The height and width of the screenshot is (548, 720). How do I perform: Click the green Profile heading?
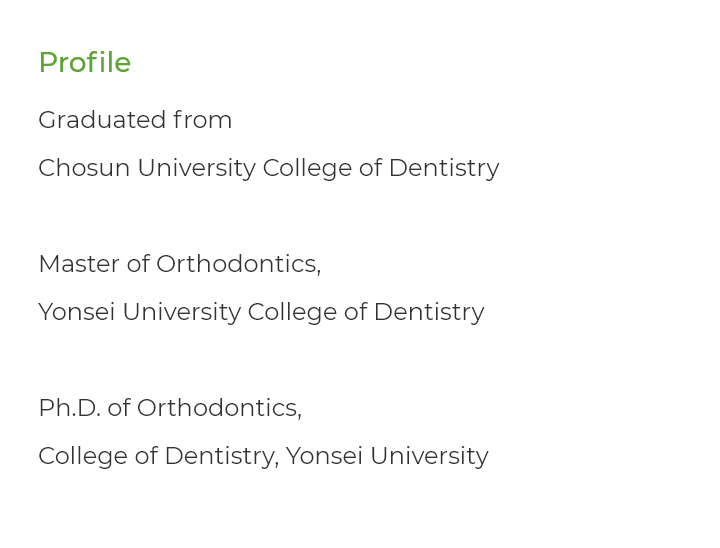85,62
